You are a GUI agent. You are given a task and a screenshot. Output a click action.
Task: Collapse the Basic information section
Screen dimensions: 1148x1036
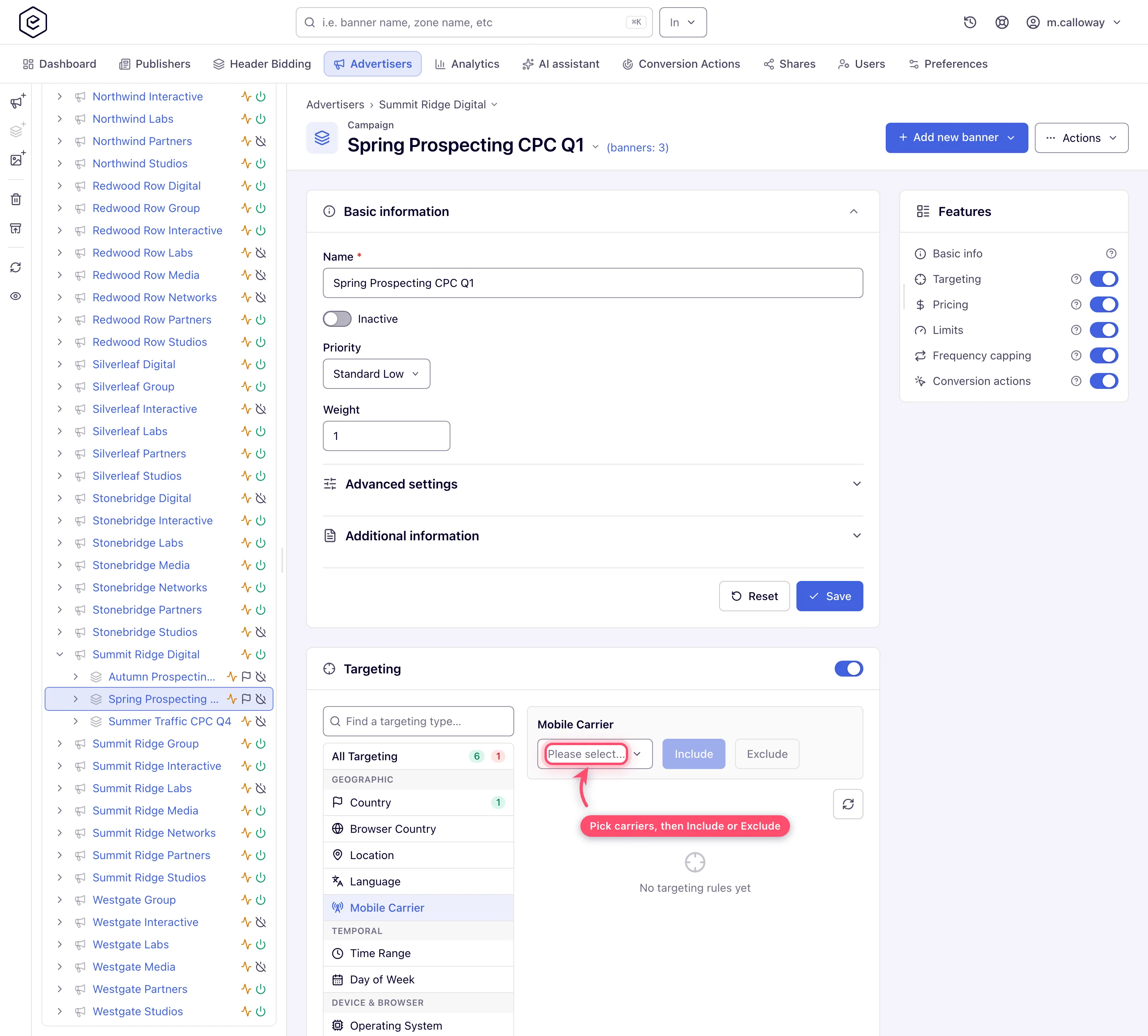853,211
